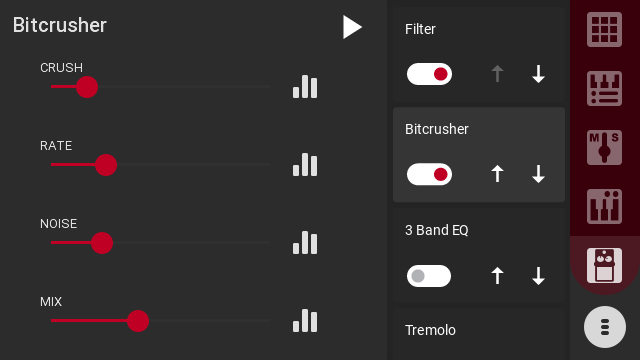Start playback with the play button
Screen dimensions: 640x360
coord(352,27)
